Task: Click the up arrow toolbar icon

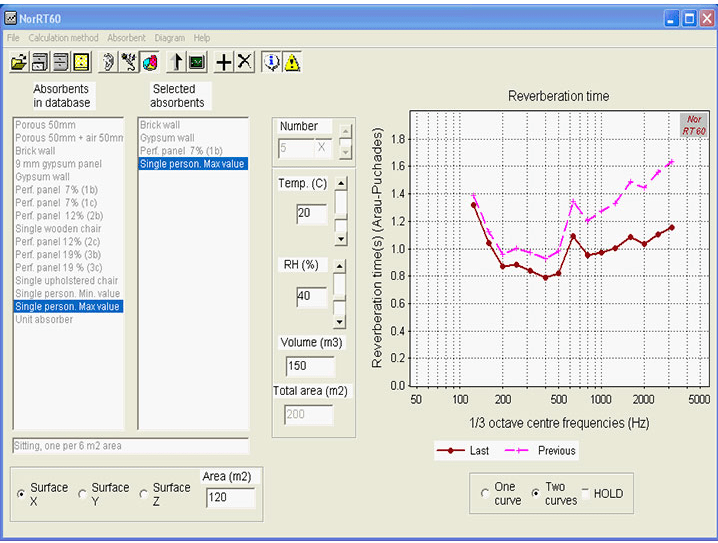Action: [x=178, y=62]
